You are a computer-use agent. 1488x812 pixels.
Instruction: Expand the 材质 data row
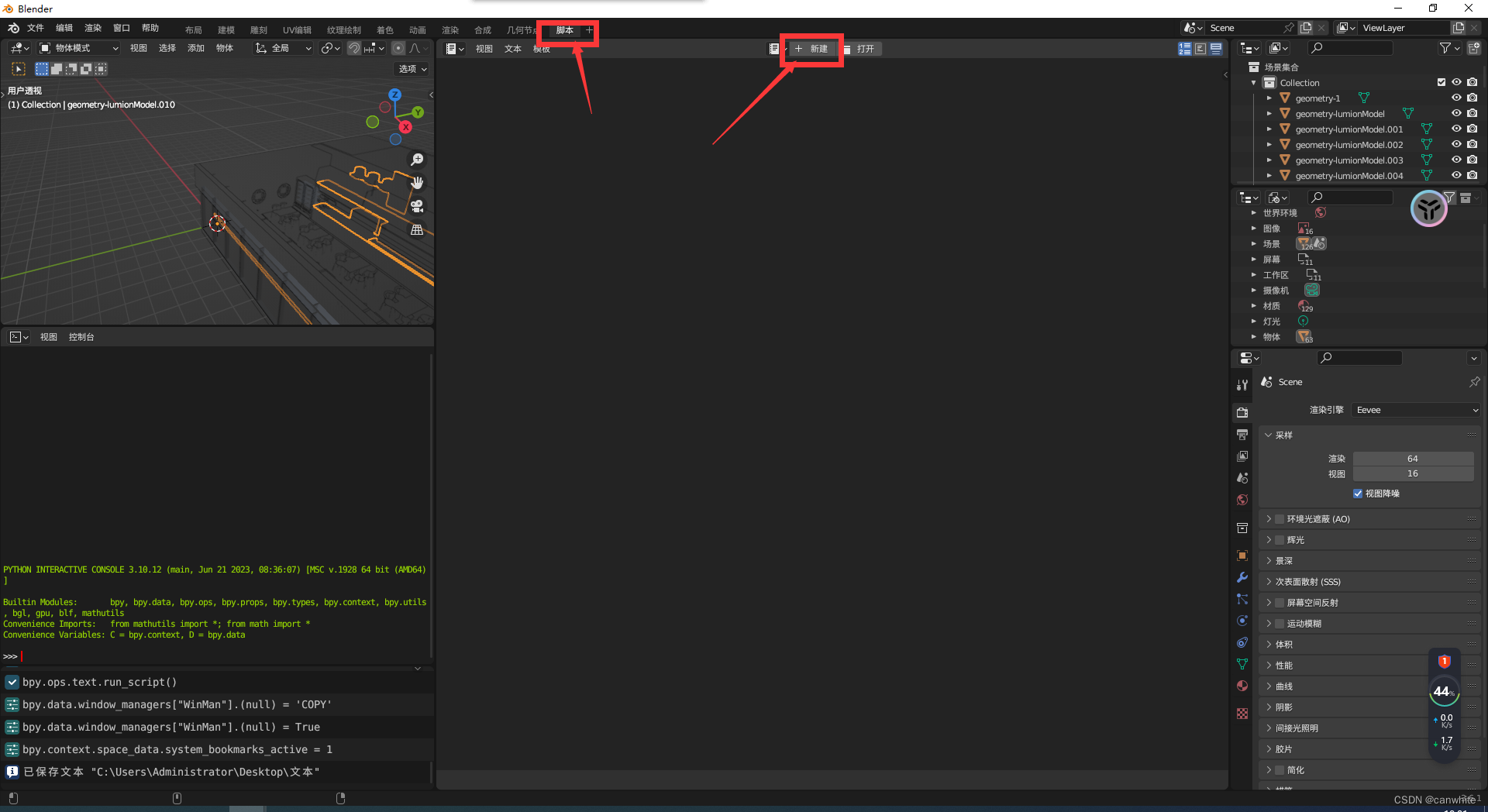(1253, 306)
